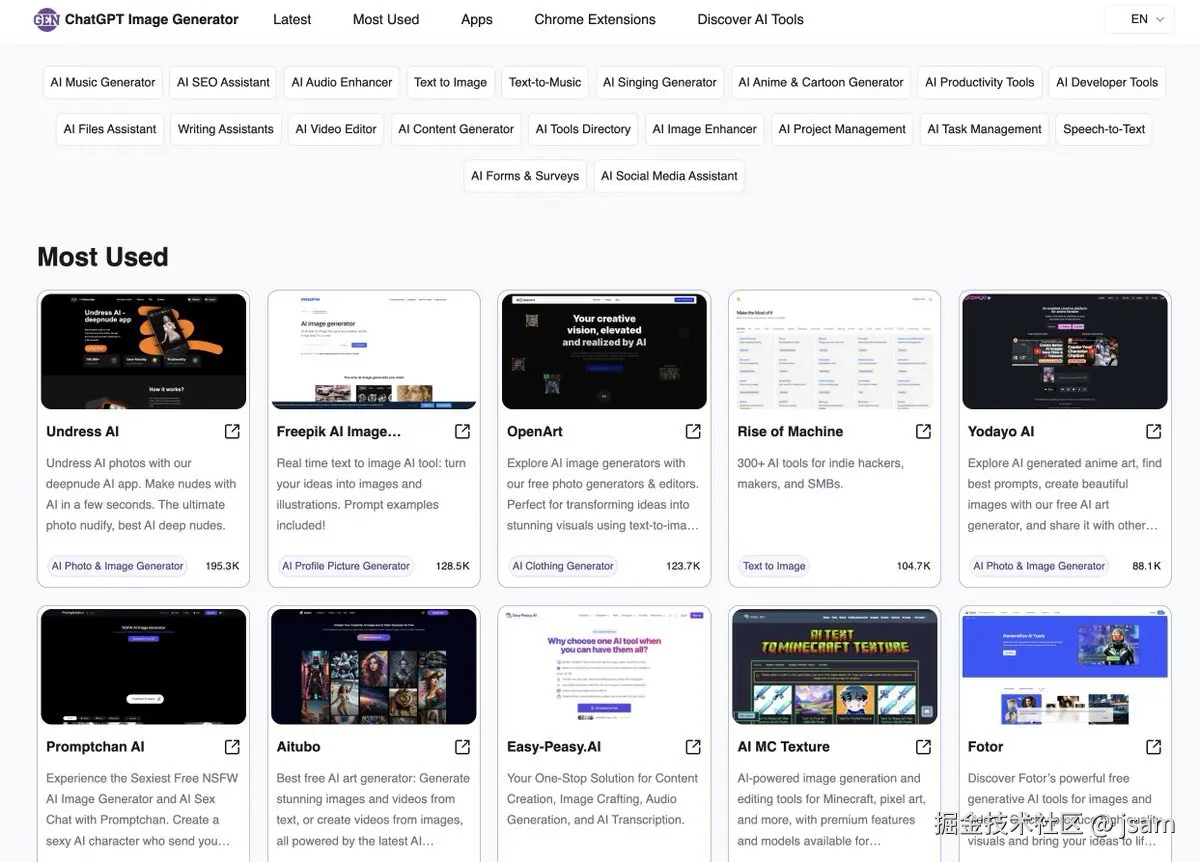
Task: Choose the AI Social Media Assistant tag
Action: tap(669, 176)
